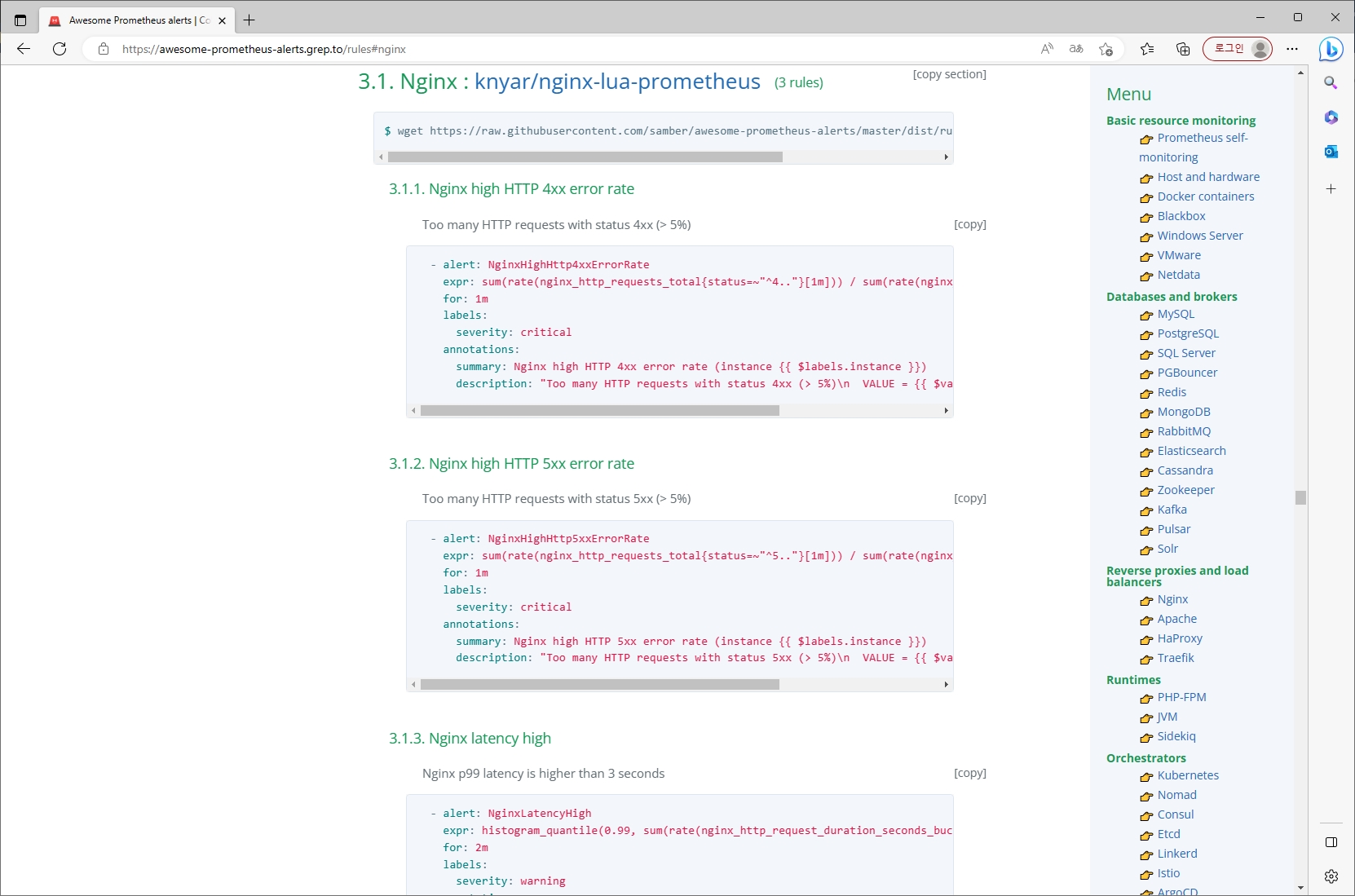1355x896 pixels.
Task: Copy the Nginx latency high rule
Action: [x=970, y=773]
